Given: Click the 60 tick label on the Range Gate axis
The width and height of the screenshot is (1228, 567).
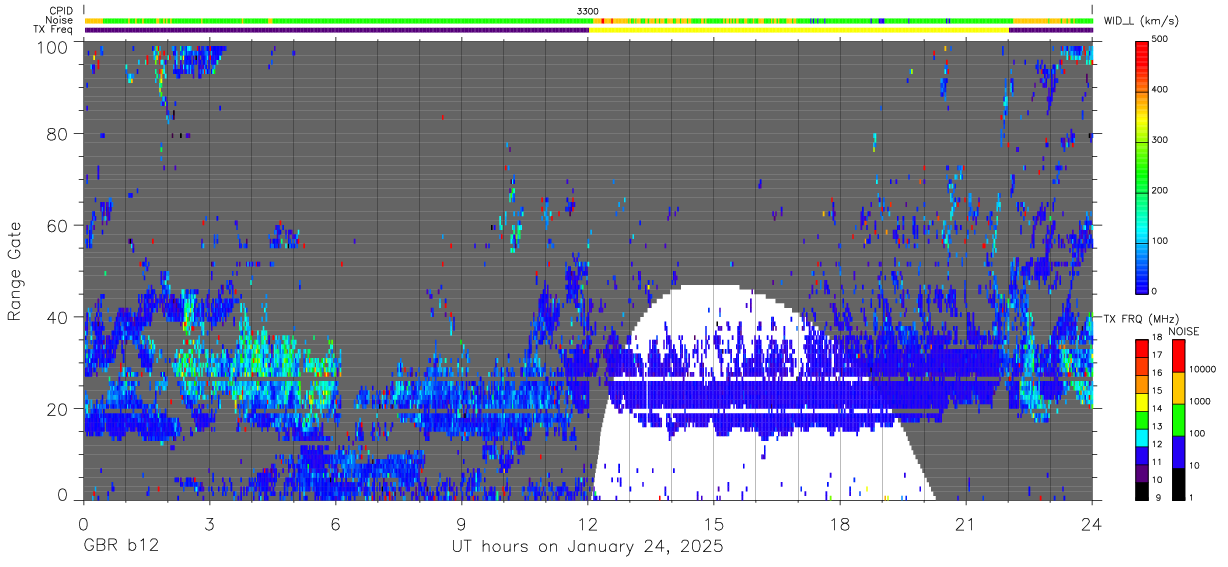Looking at the screenshot, I should coord(58,225).
